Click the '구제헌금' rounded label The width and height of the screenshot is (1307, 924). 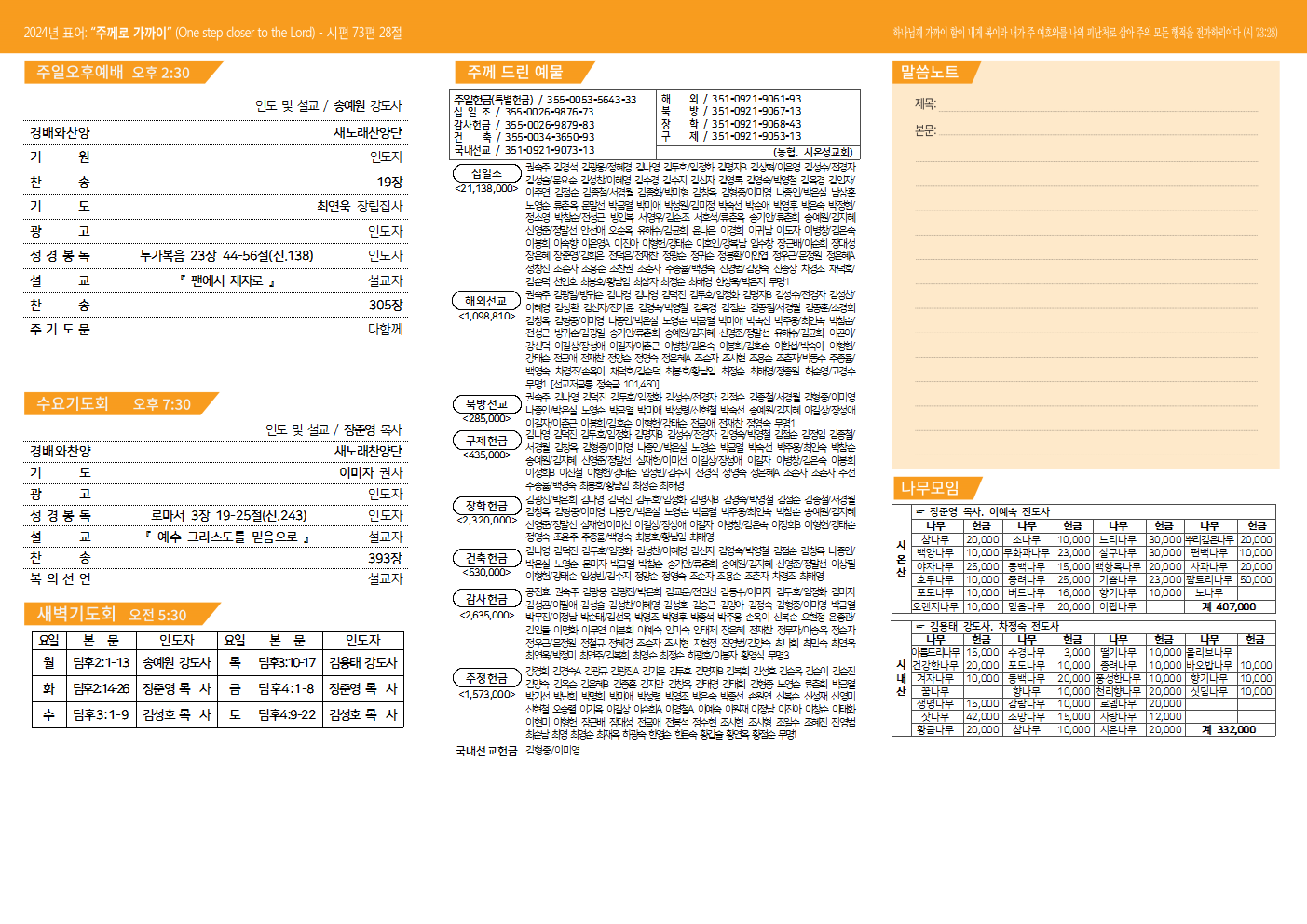[x=486, y=441]
